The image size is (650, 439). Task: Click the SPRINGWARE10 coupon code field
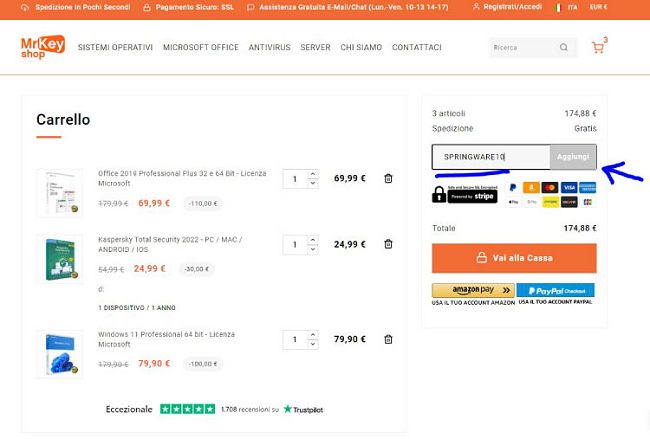pos(491,157)
